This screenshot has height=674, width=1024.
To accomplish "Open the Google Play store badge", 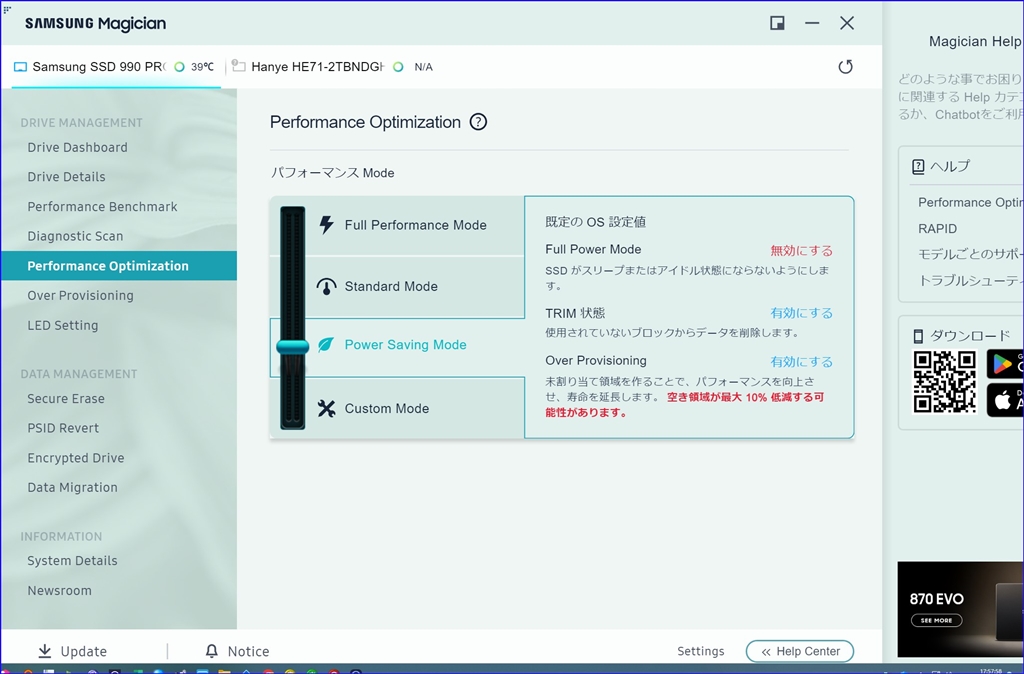I will pos(1005,364).
